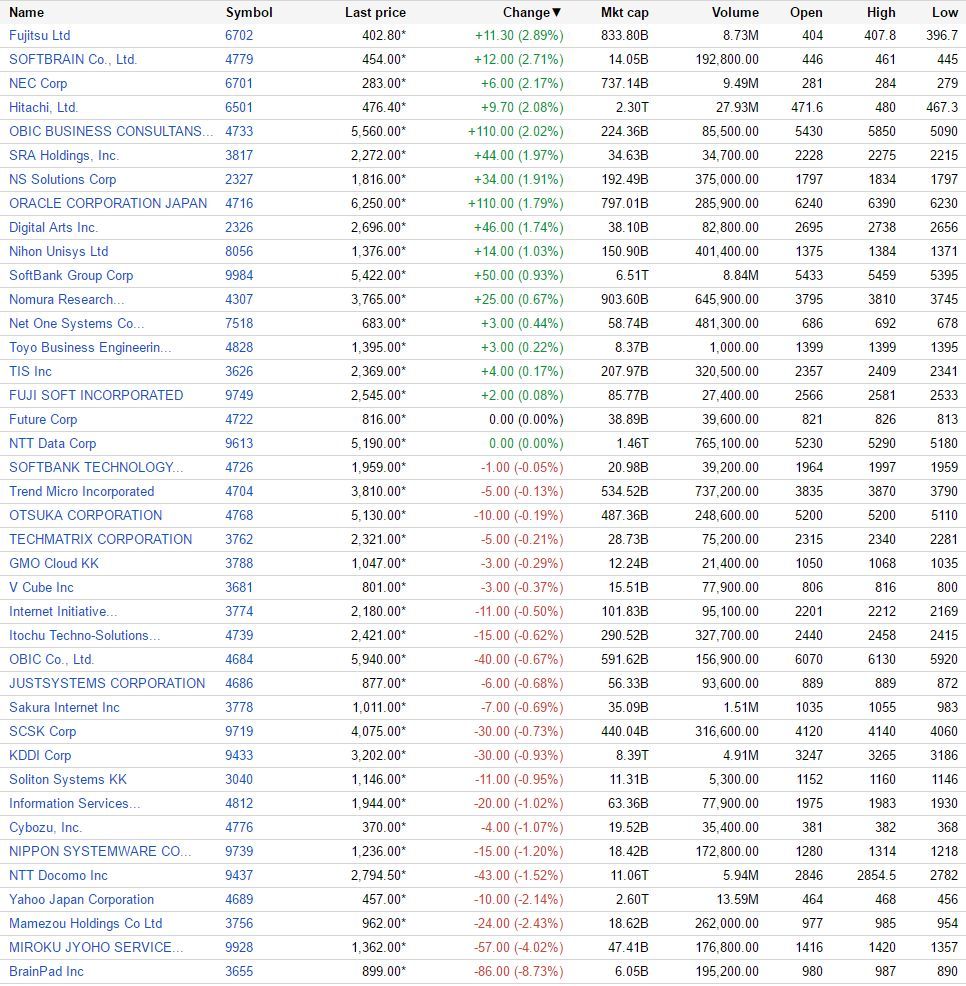Open Trend Micro Incorporated link

pos(82,491)
